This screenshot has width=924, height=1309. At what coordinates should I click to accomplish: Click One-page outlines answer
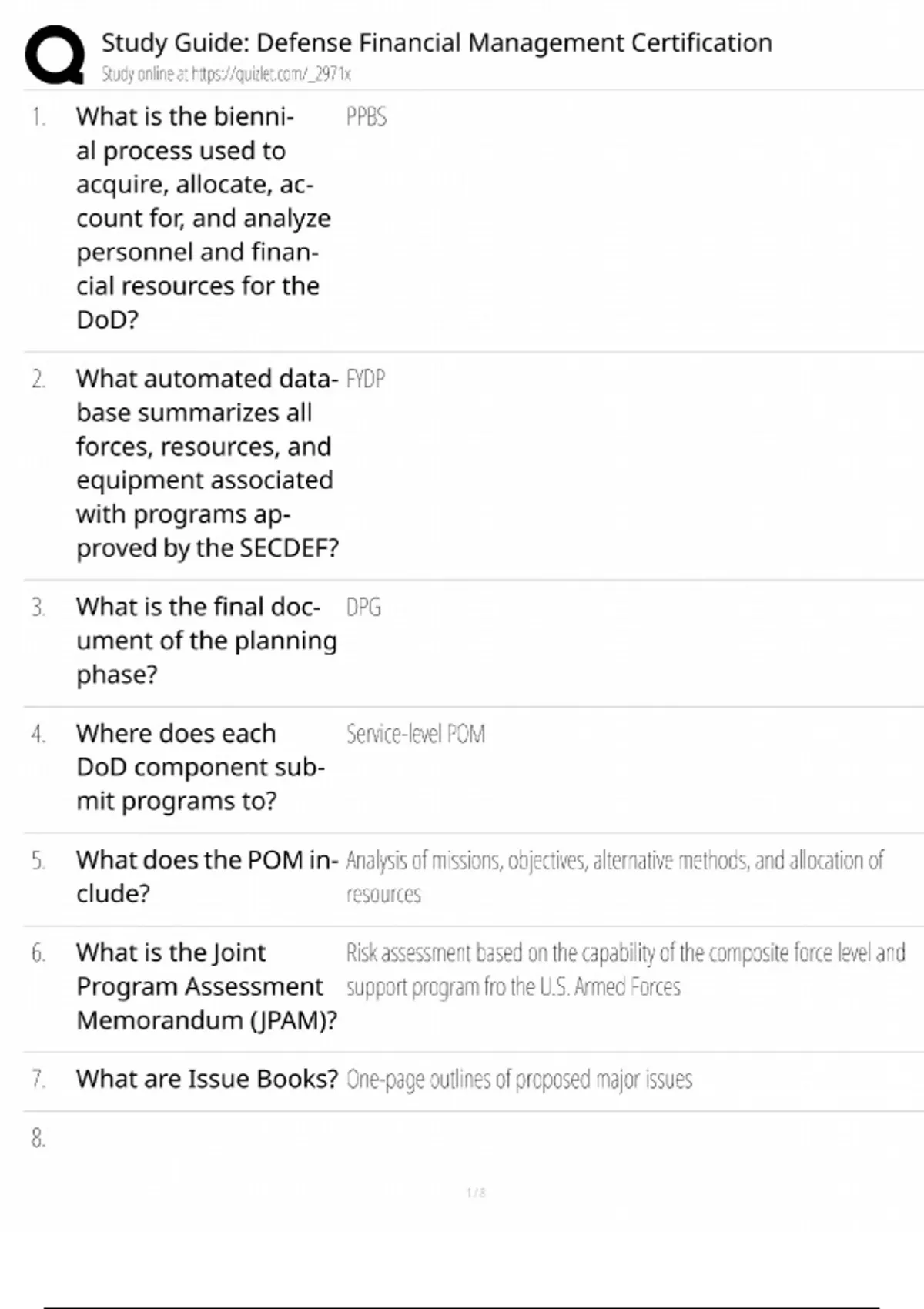pos(518,1080)
